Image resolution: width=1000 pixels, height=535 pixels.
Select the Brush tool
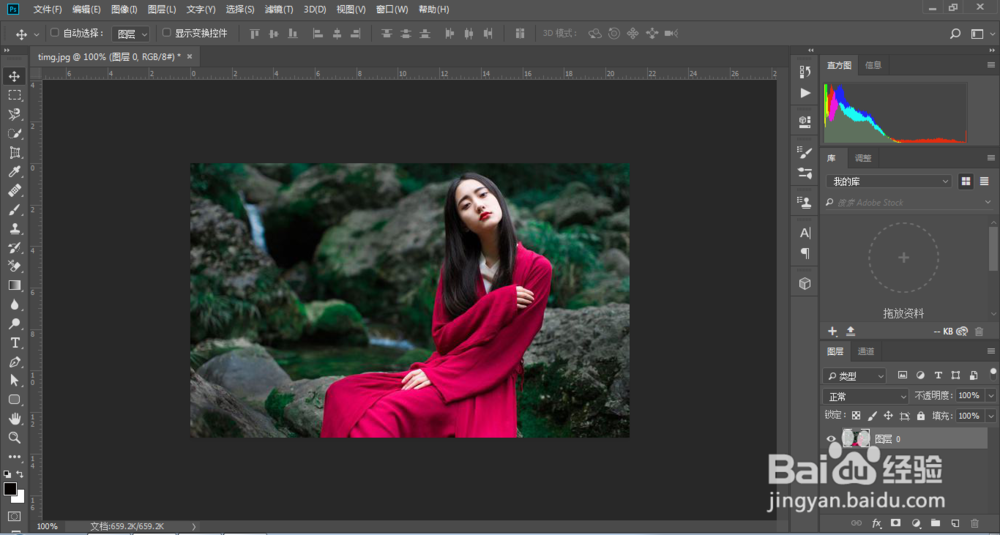pos(15,210)
